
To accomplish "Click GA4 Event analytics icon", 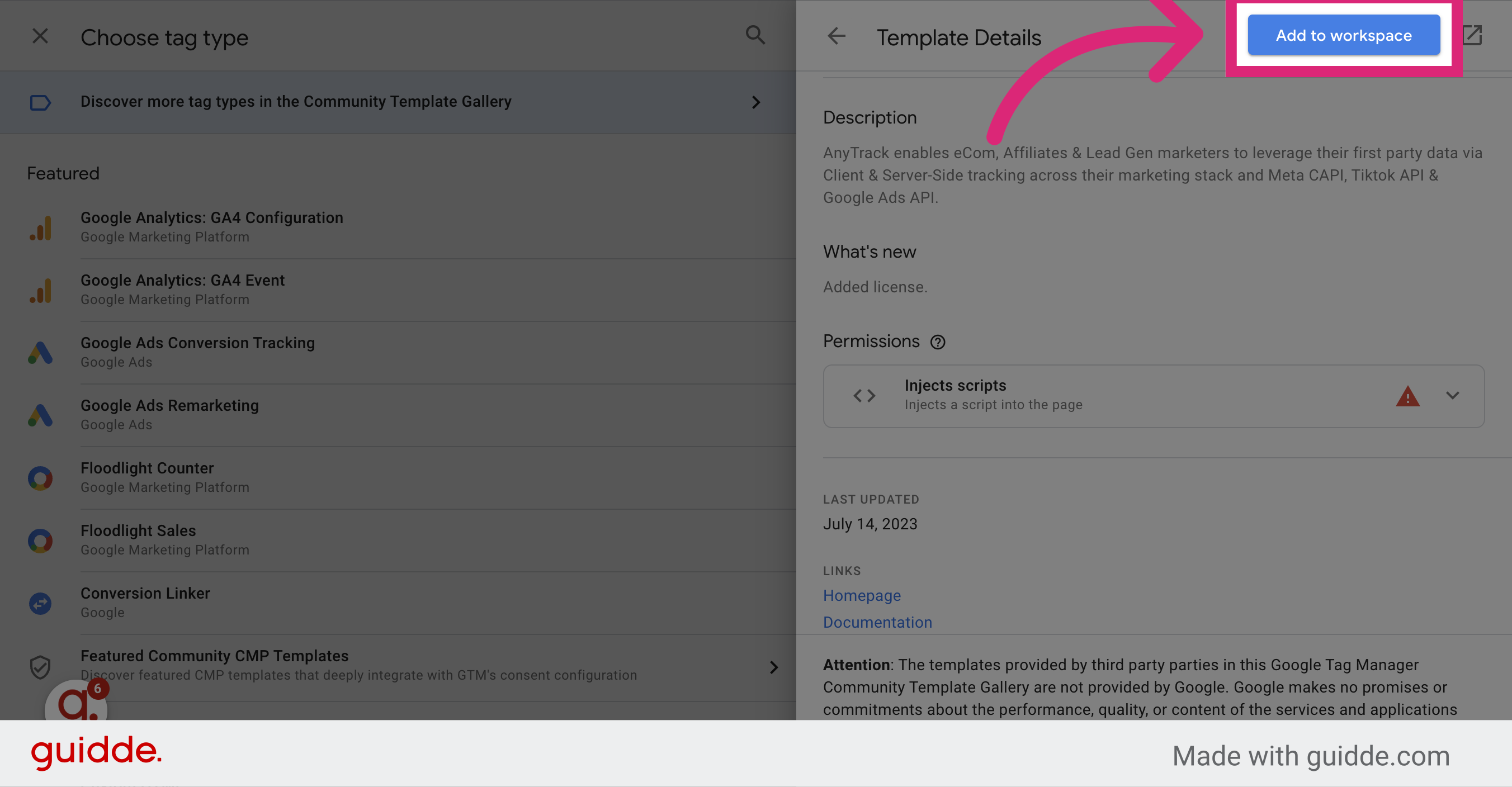I will coord(40,291).
